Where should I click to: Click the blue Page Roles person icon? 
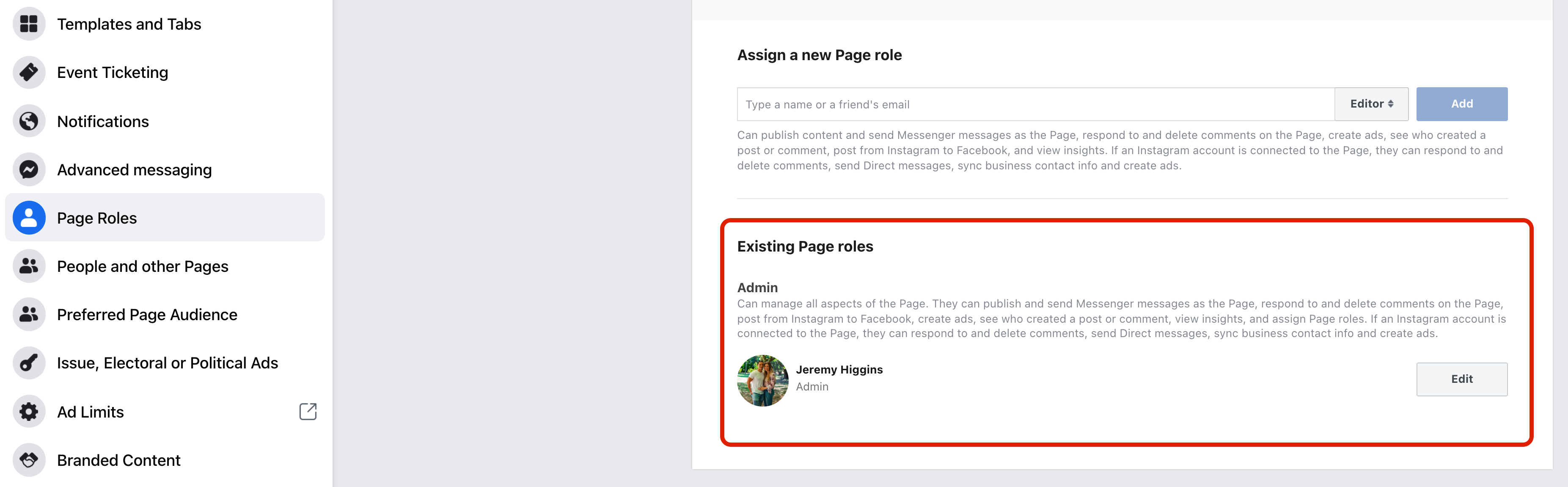point(29,218)
